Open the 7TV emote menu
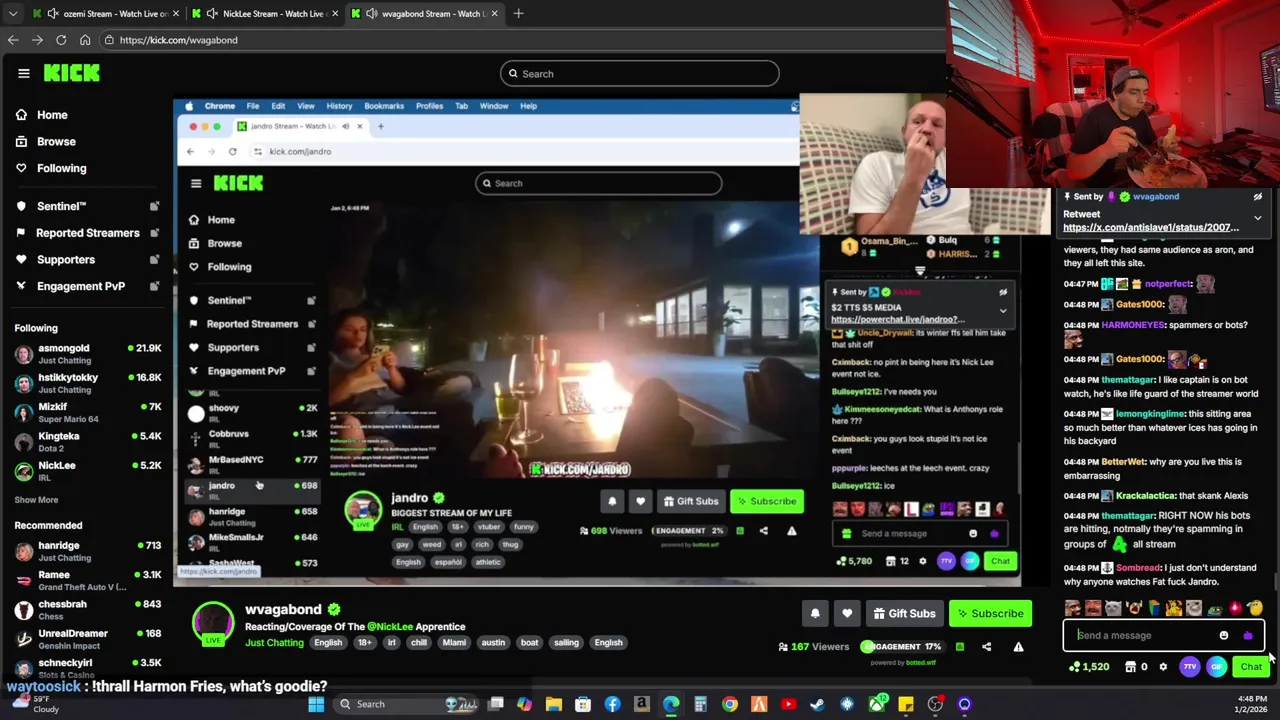The image size is (1280, 720). click(x=1190, y=667)
